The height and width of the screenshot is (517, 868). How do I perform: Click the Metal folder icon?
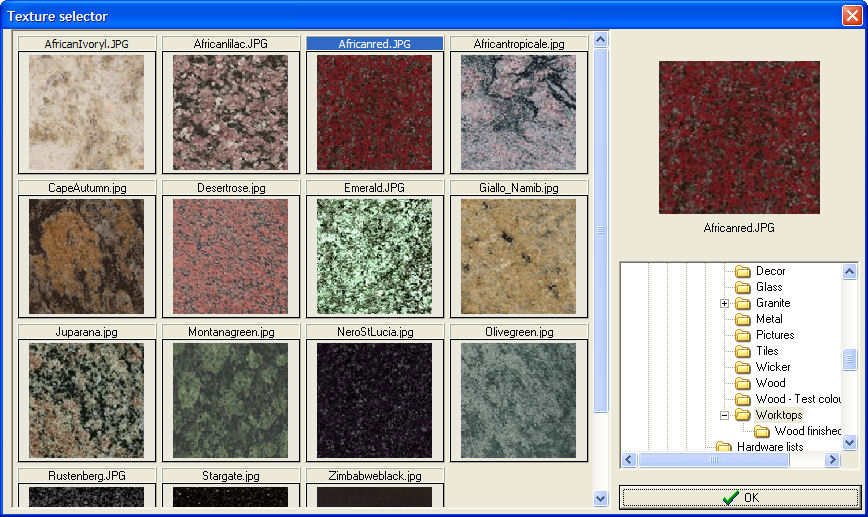coord(742,319)
